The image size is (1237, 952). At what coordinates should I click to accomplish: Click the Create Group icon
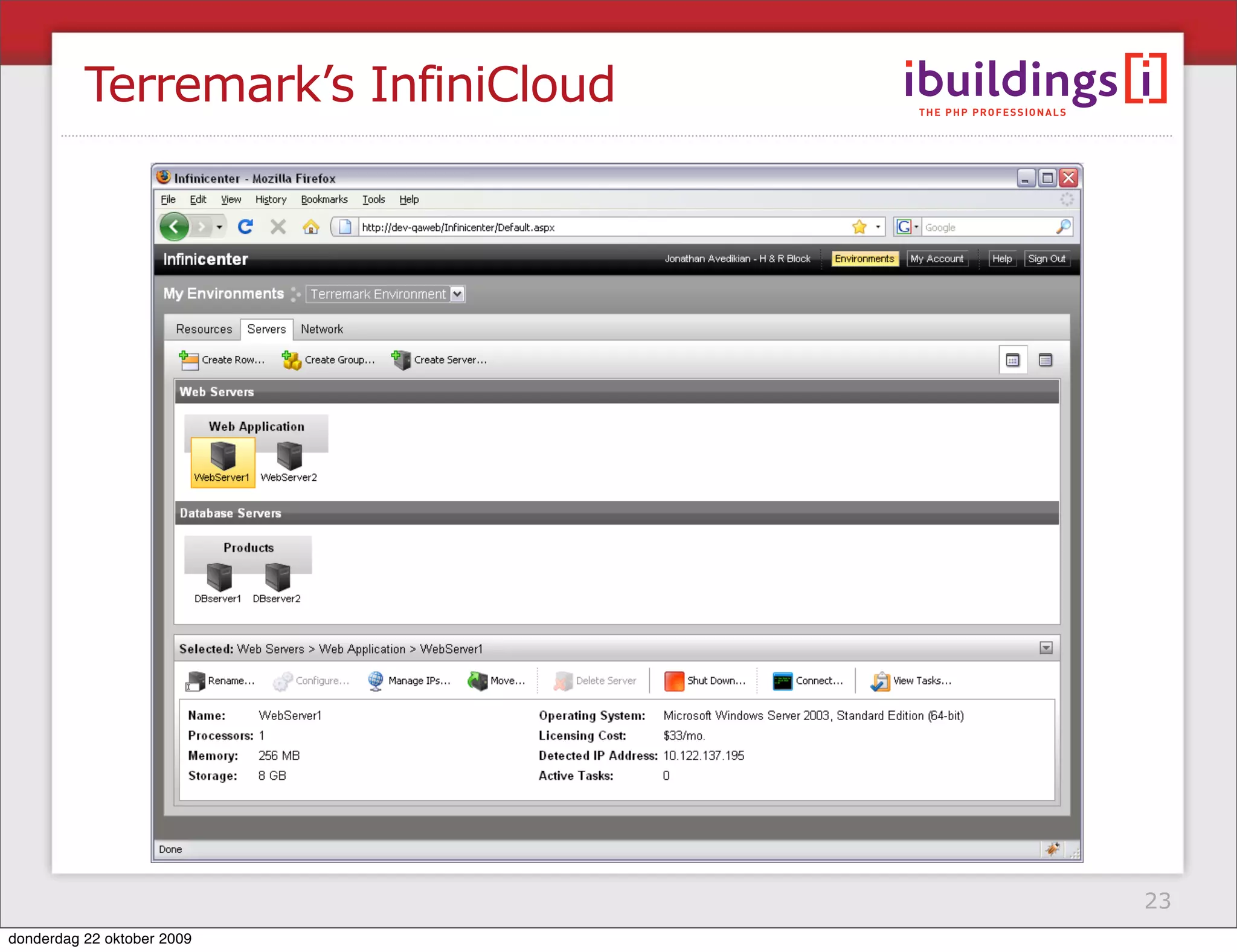click(x=292, y=360)
